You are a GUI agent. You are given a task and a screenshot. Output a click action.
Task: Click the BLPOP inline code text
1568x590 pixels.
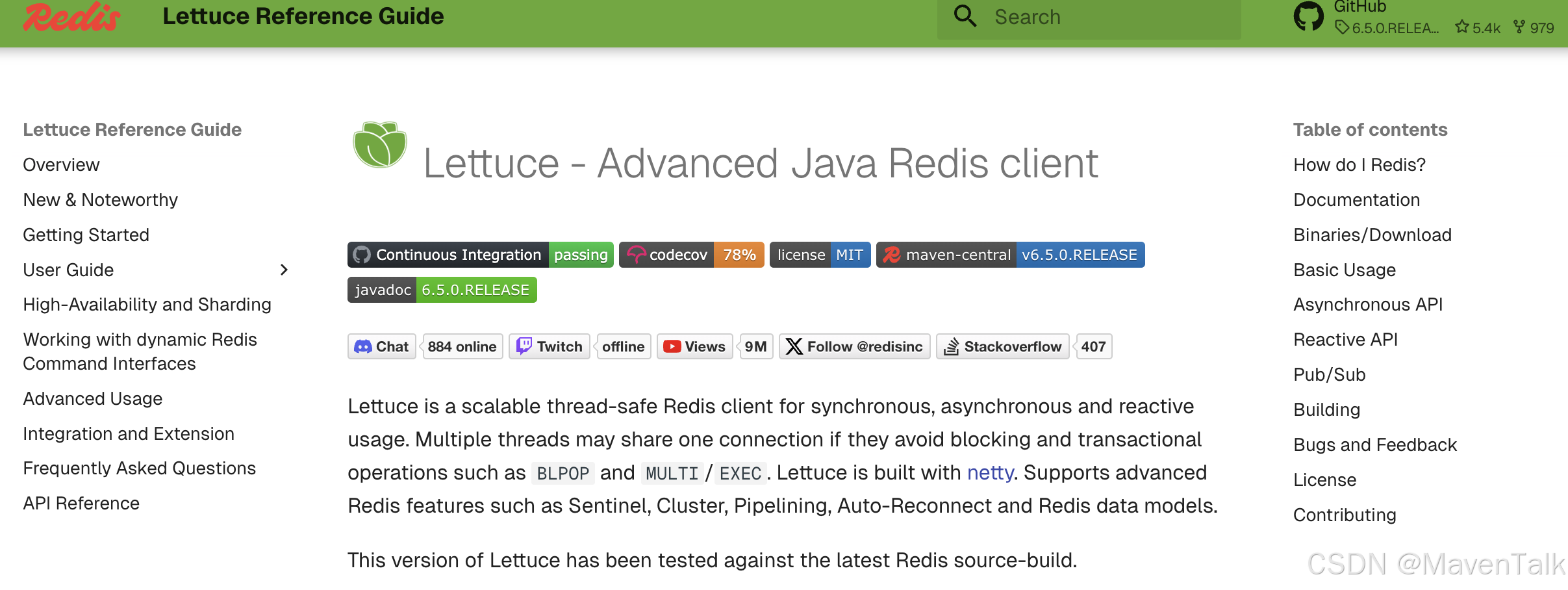point(563,474)
